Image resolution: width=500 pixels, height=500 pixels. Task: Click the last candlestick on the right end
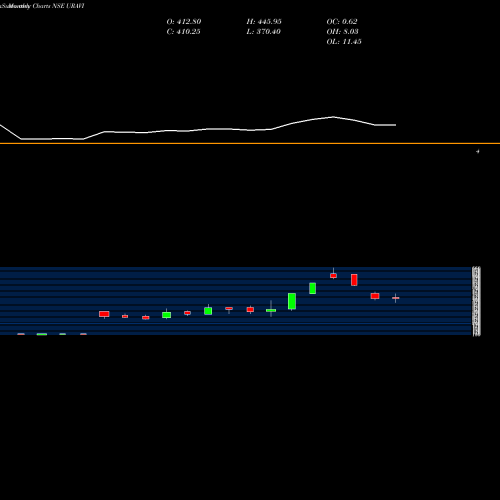point(396,298)
